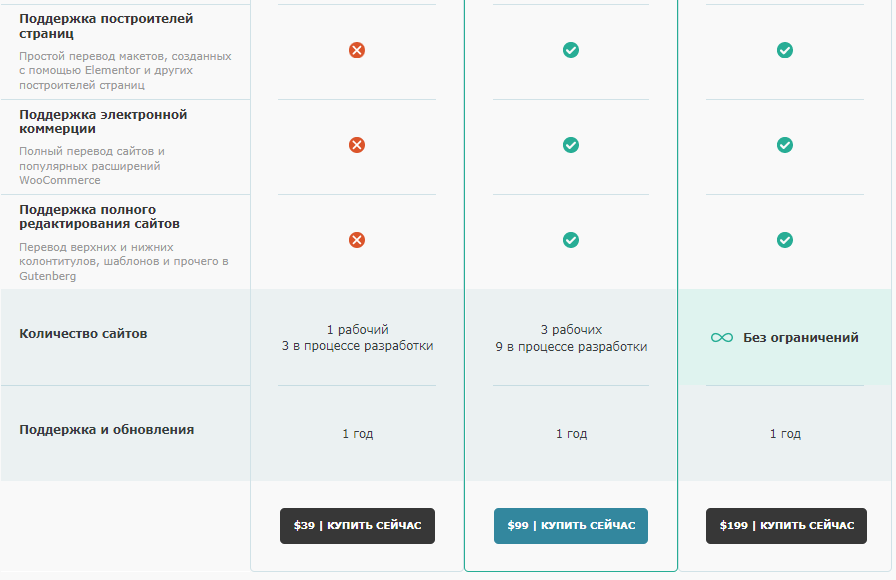Click the green check for e-commerce support, rightmost plan
This screenshot has height=580, width=896.
[786, 144]
